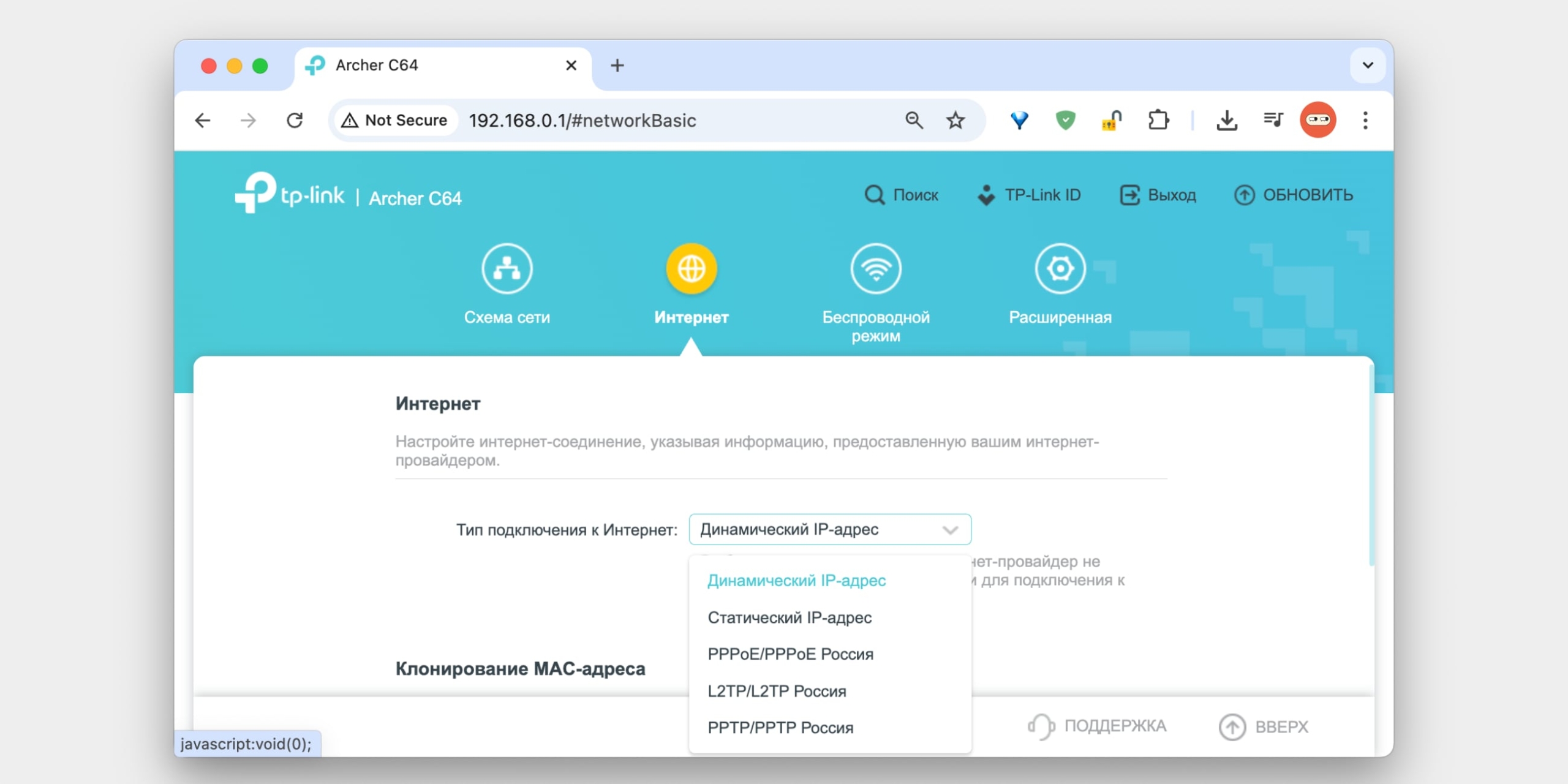Open the Chrome extensions puzzle icon
Screen dimensions: 1568x784
1159,120
